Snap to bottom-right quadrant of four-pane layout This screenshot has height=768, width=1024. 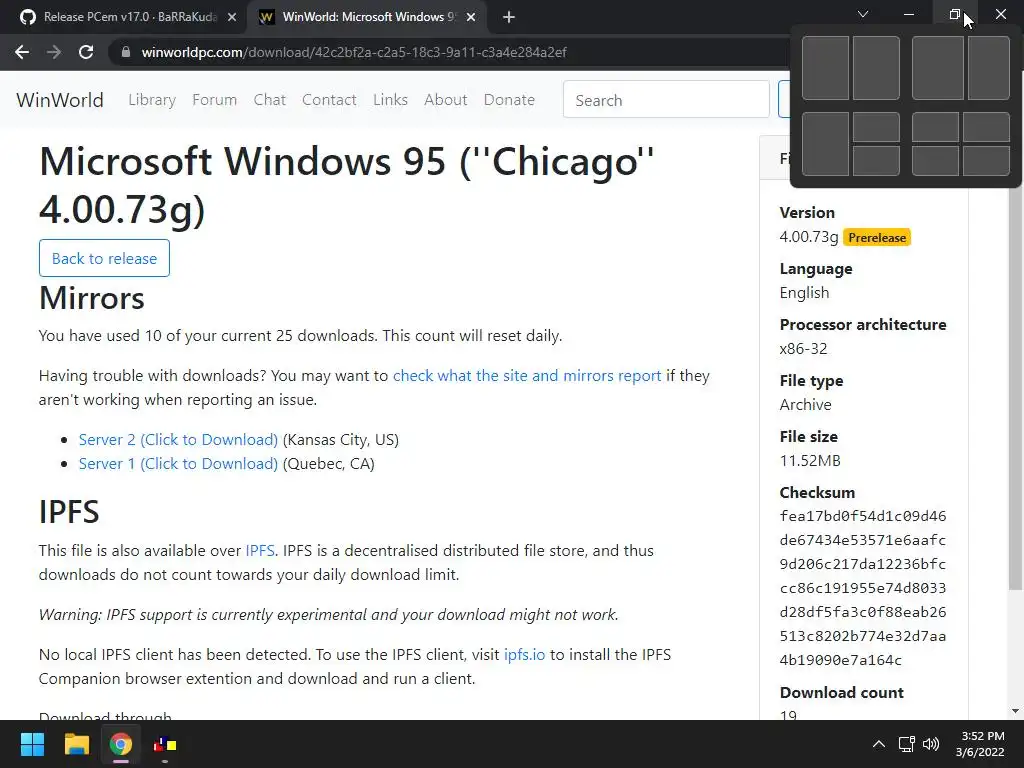tap(986, 161)
